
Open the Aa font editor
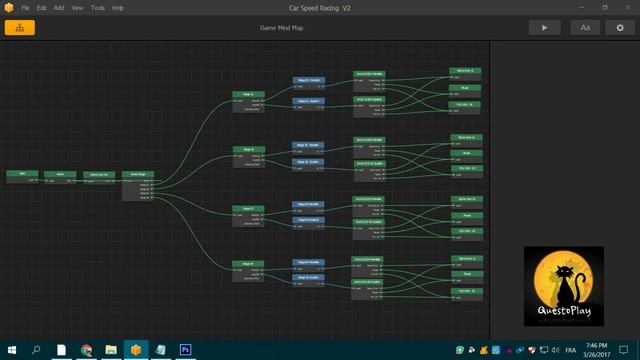coord(585,28)
